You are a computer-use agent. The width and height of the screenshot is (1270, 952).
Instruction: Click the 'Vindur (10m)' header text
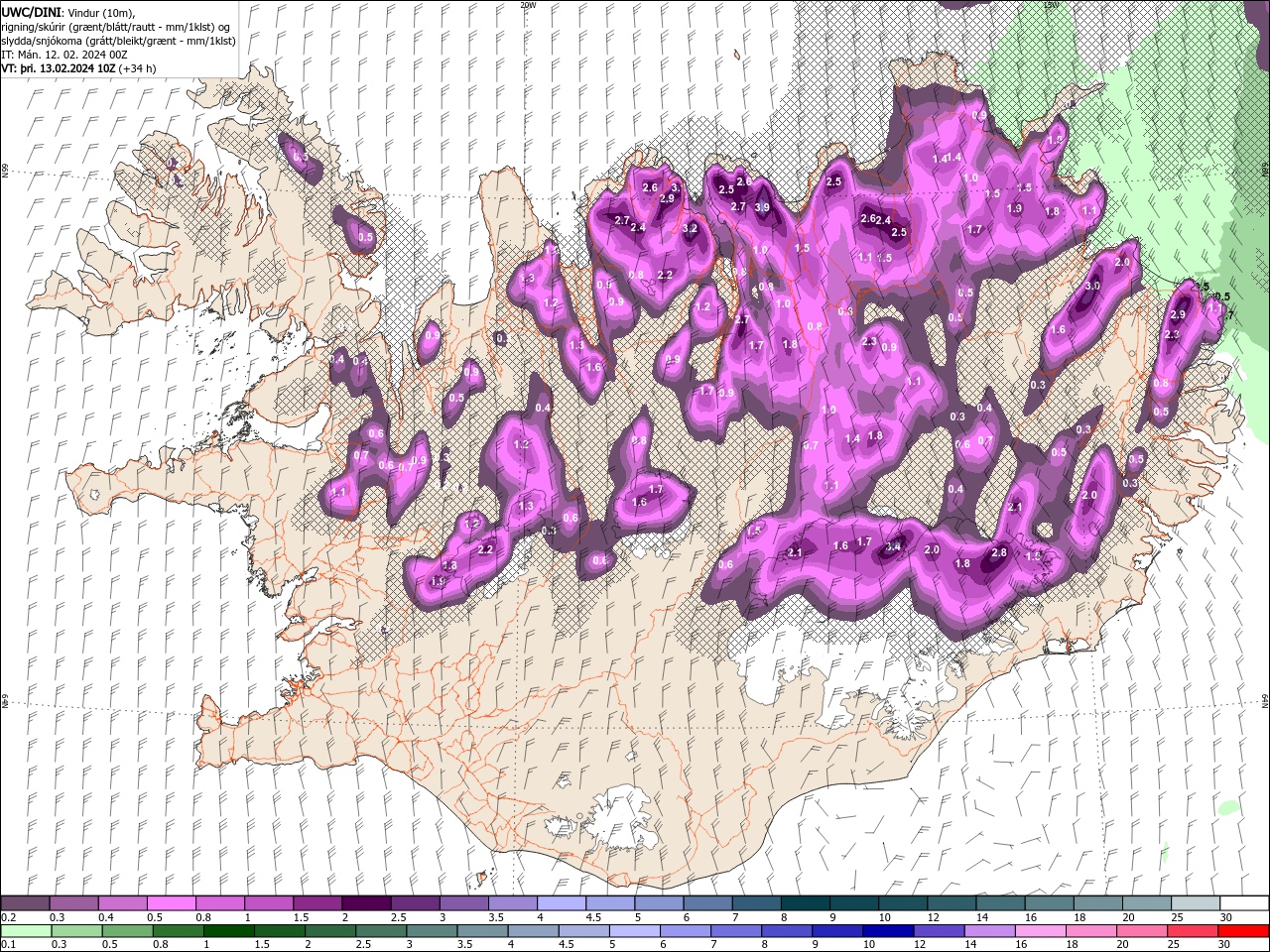click(101, 13)
